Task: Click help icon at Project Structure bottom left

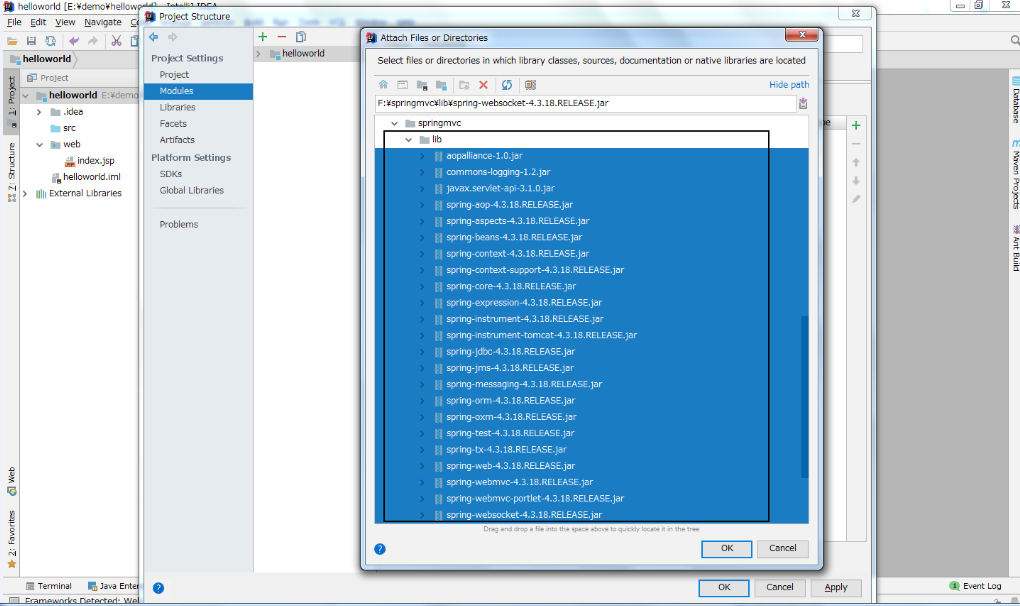Action: [x=158, y=588]
